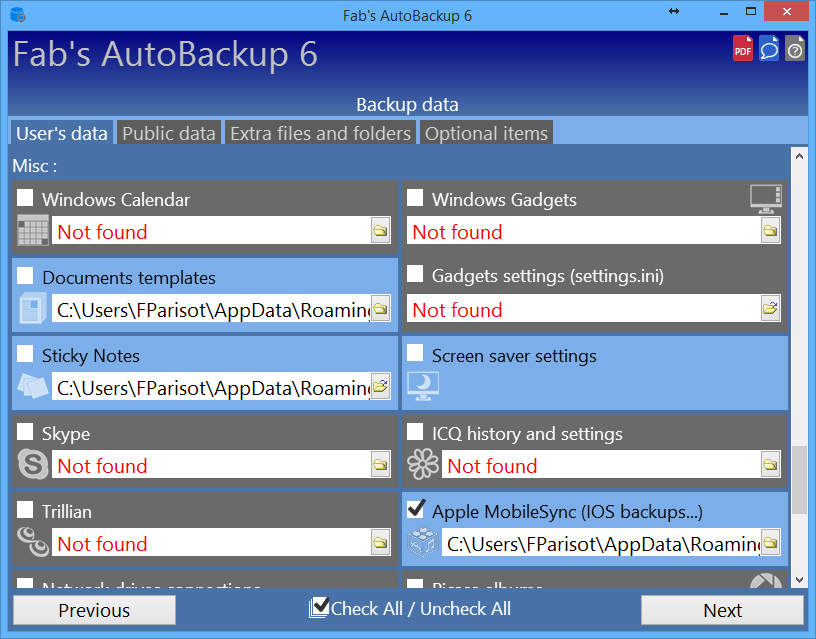Uncheck Apple MobileSync (IOS backups) checkbox
Screen dimensions: 816x639
click(x=415, y=509)
